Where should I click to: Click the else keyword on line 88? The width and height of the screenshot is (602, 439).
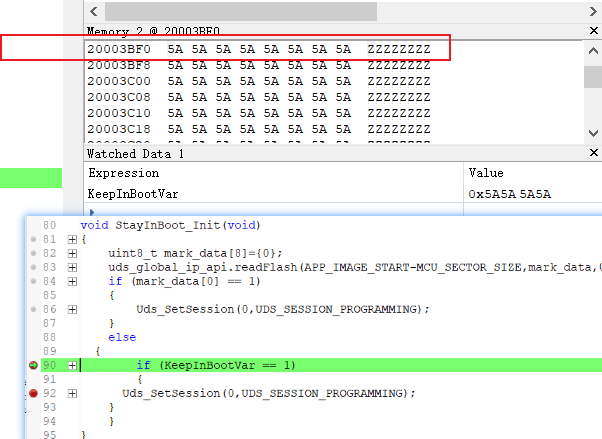pyautogui.click(x=122, y=337)
